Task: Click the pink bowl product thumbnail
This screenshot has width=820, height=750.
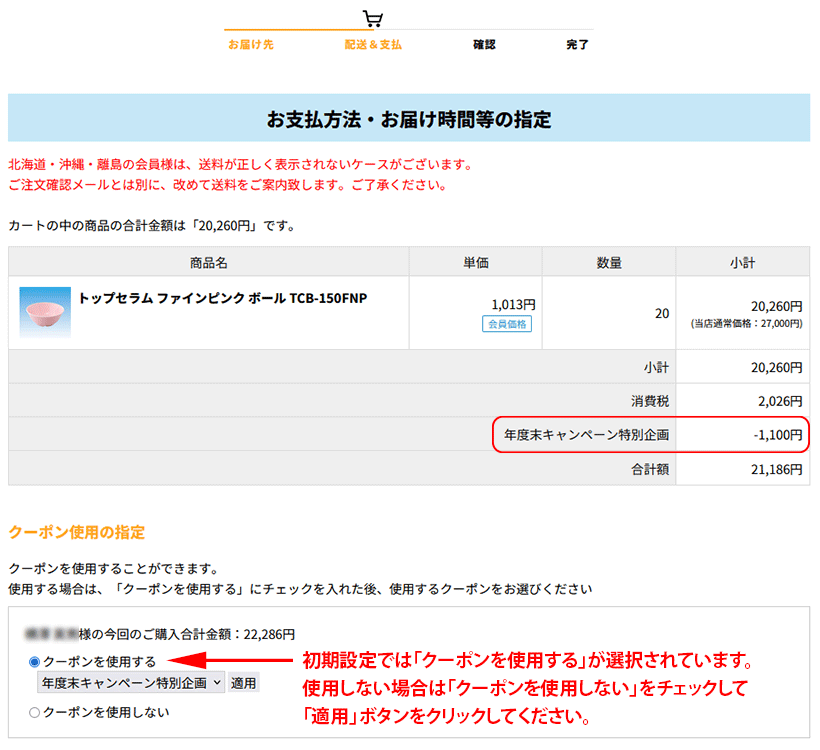Action: 45,311
